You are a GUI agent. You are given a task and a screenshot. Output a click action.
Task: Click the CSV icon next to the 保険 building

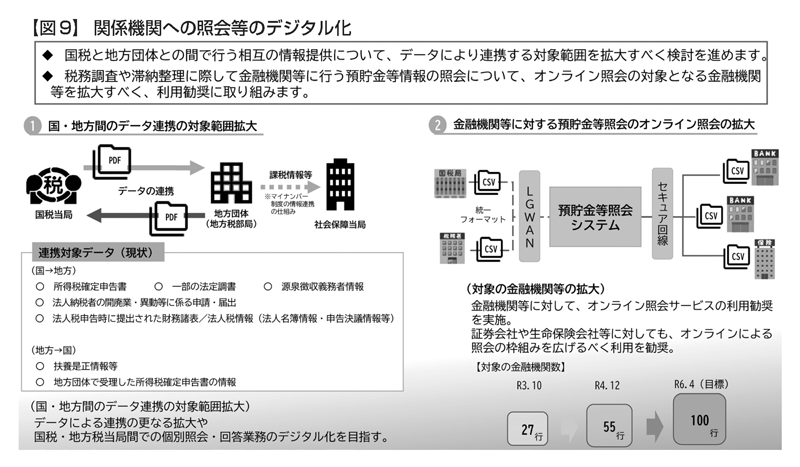tap(736, 257)
